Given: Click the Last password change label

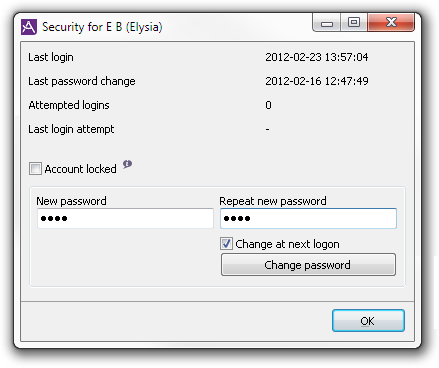Looking at the screenshot, I should [x=82, y=81].
